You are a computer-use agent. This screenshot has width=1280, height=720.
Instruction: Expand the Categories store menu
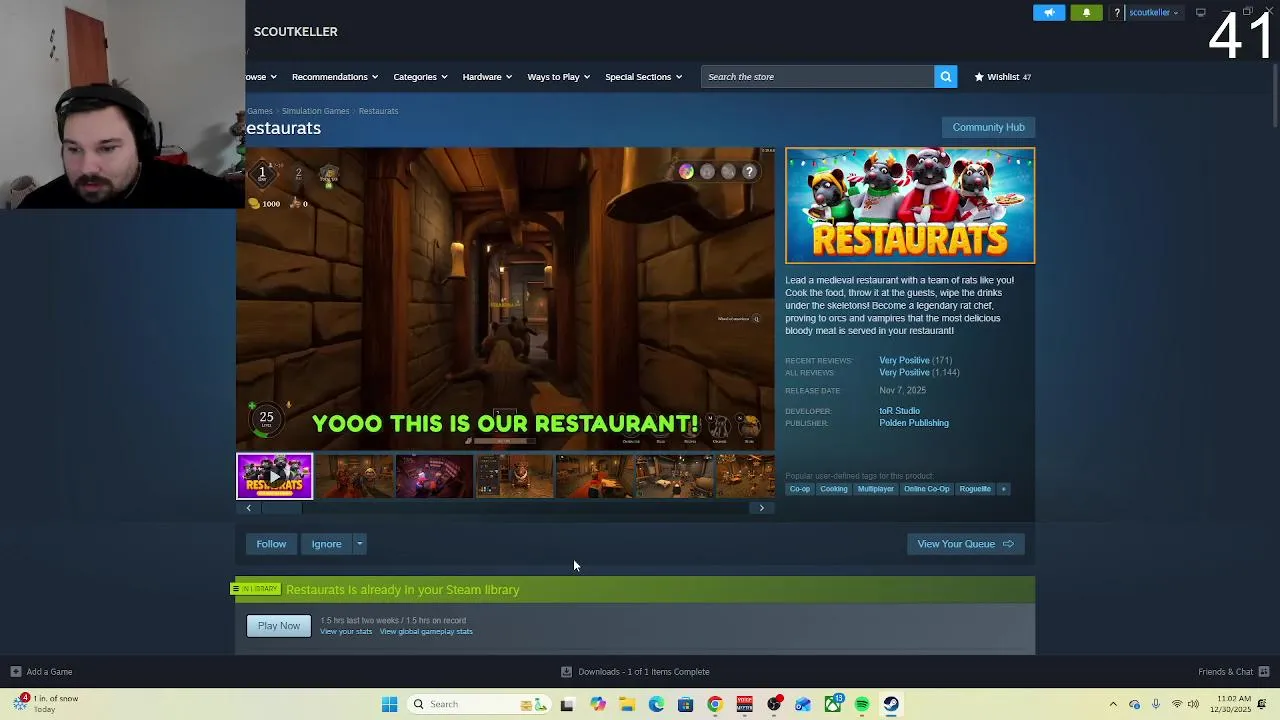point(420,77)
